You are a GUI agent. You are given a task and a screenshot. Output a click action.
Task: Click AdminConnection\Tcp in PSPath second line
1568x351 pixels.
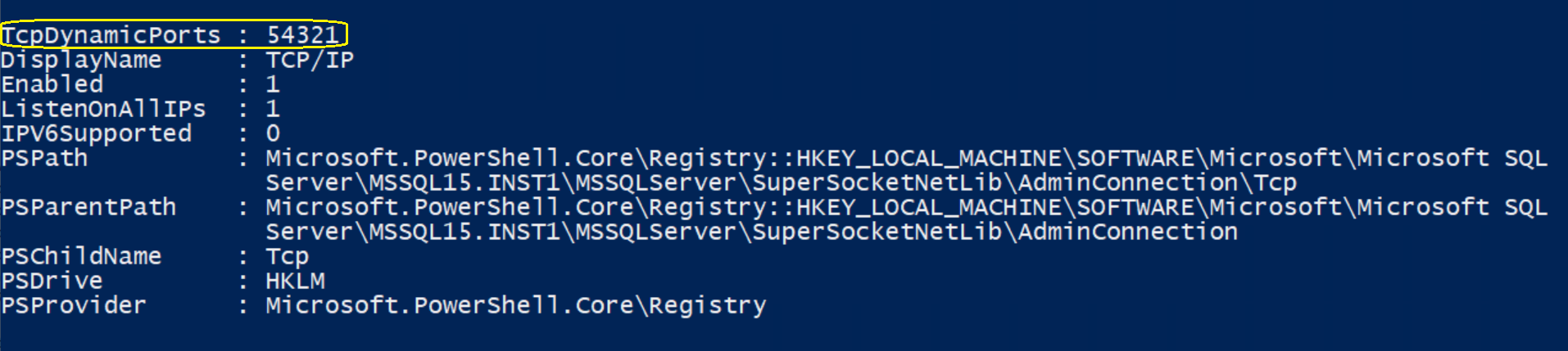1158,182
